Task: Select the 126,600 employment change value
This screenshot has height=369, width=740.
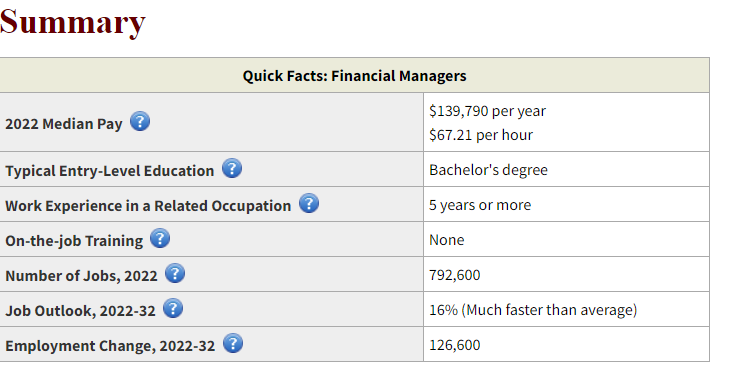Action: (454, 345)
